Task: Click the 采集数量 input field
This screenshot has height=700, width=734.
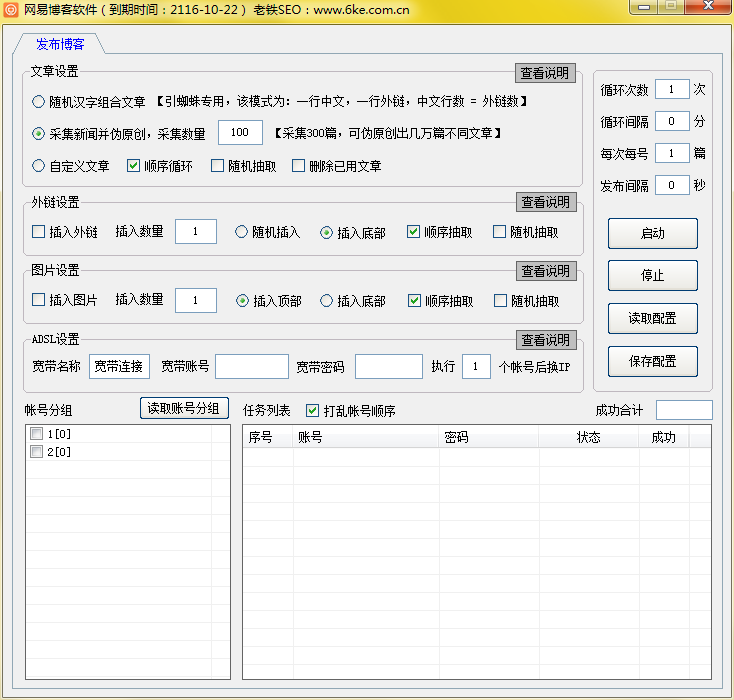Action: click(x=240, y=133)
